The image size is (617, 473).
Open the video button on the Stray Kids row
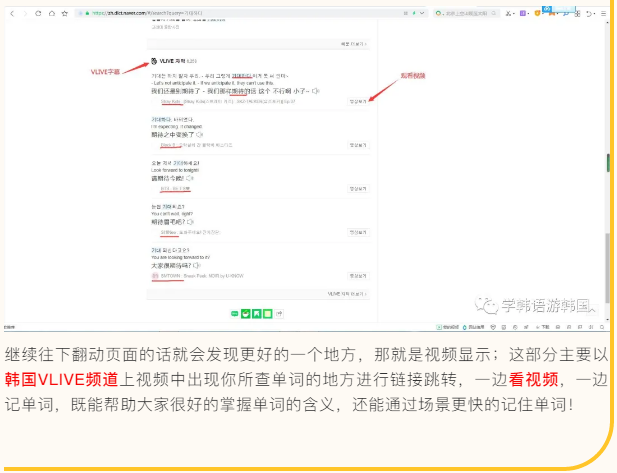(358, 102)
